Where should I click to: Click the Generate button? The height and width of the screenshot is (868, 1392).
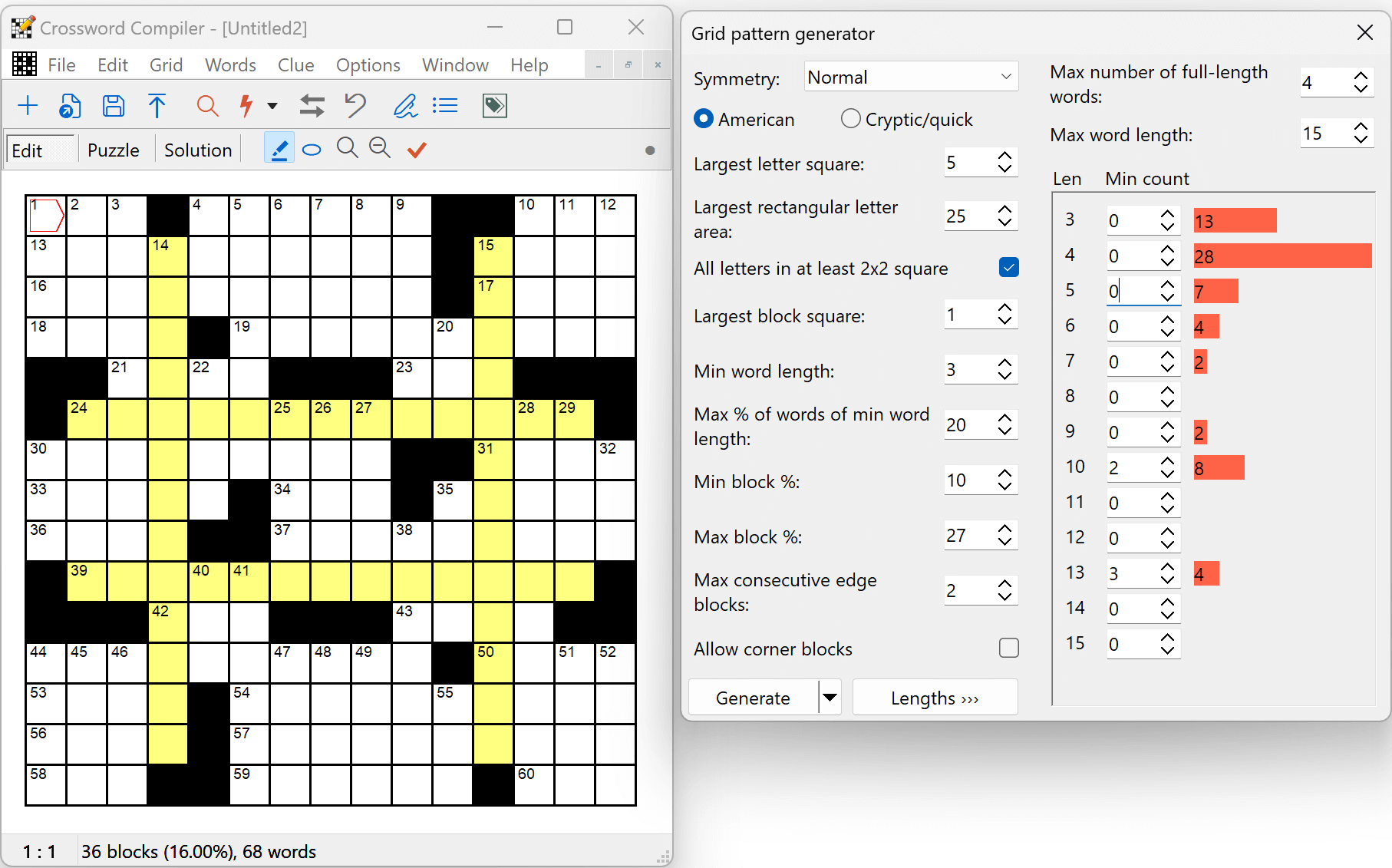point(752,698)
